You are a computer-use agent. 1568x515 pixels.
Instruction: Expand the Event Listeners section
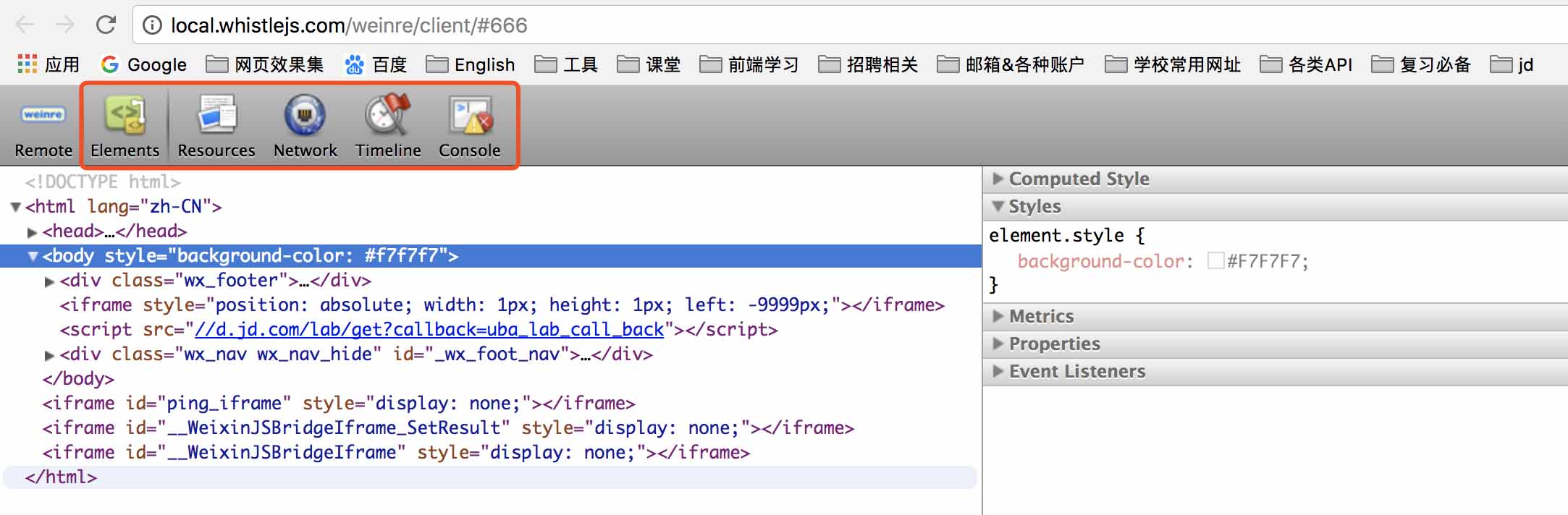tap(998, 371)
